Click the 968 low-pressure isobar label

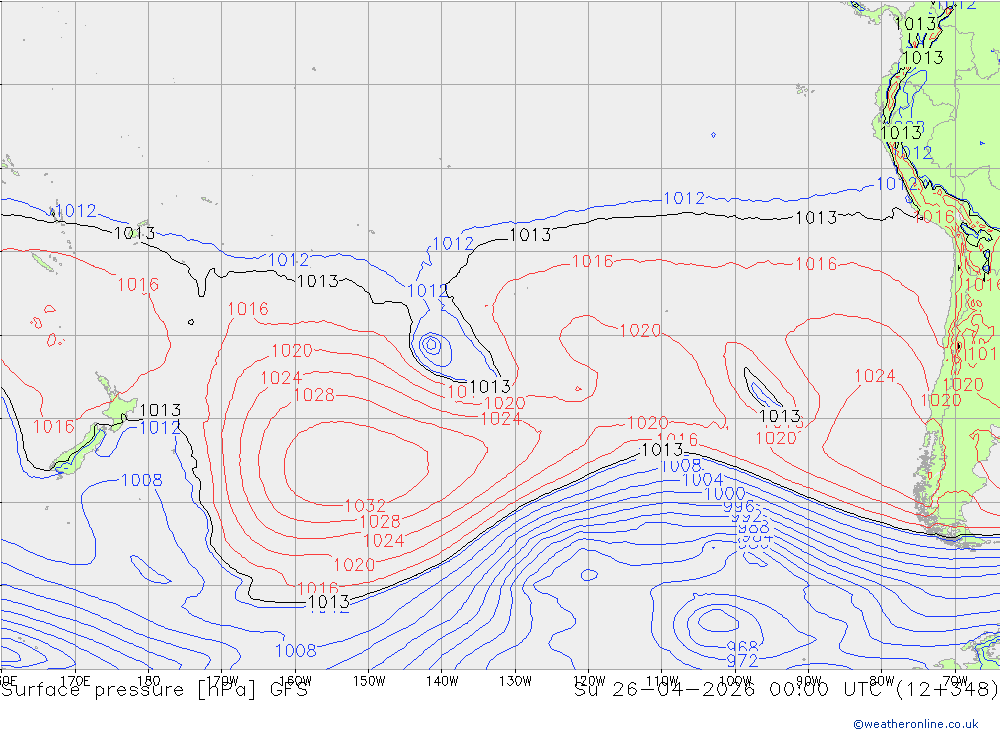point(742,647)
